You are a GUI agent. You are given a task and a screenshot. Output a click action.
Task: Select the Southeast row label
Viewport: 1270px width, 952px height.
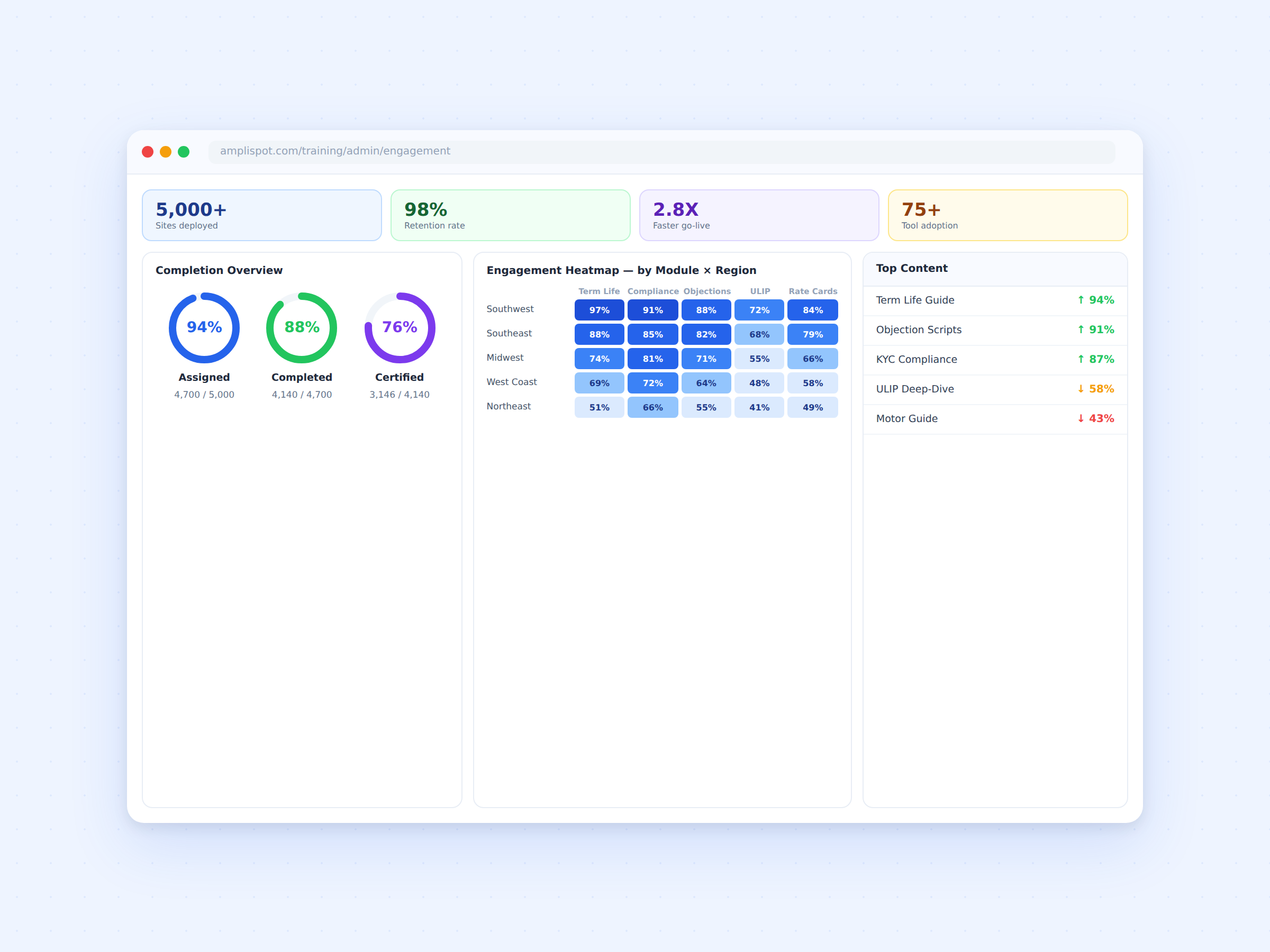509,333
